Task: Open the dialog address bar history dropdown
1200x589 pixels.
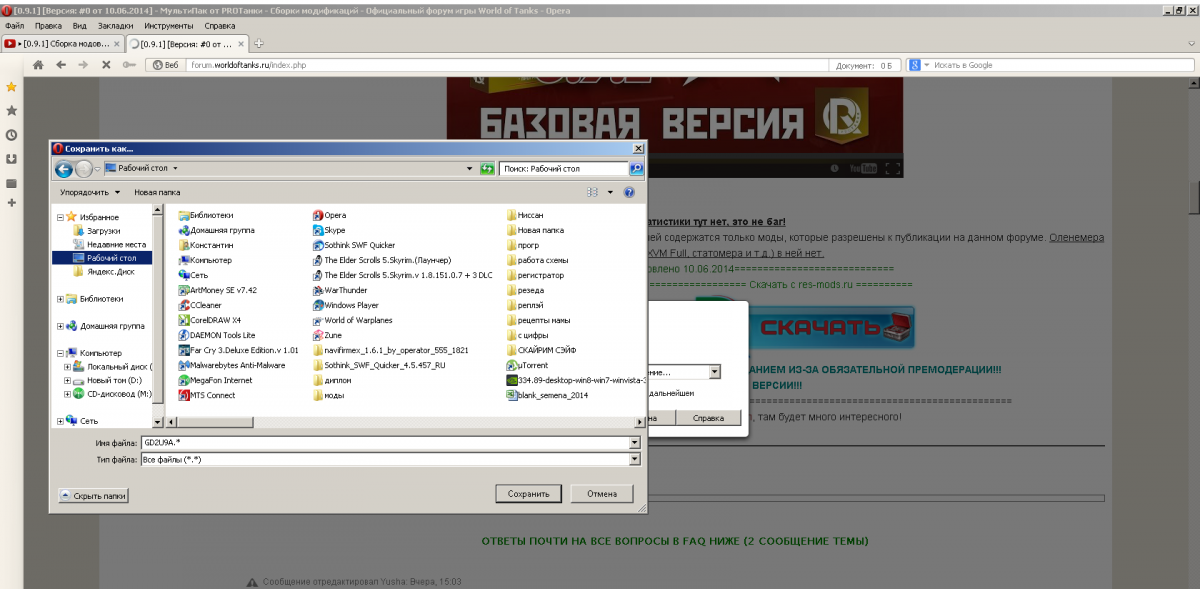Action: pos(470,169)
